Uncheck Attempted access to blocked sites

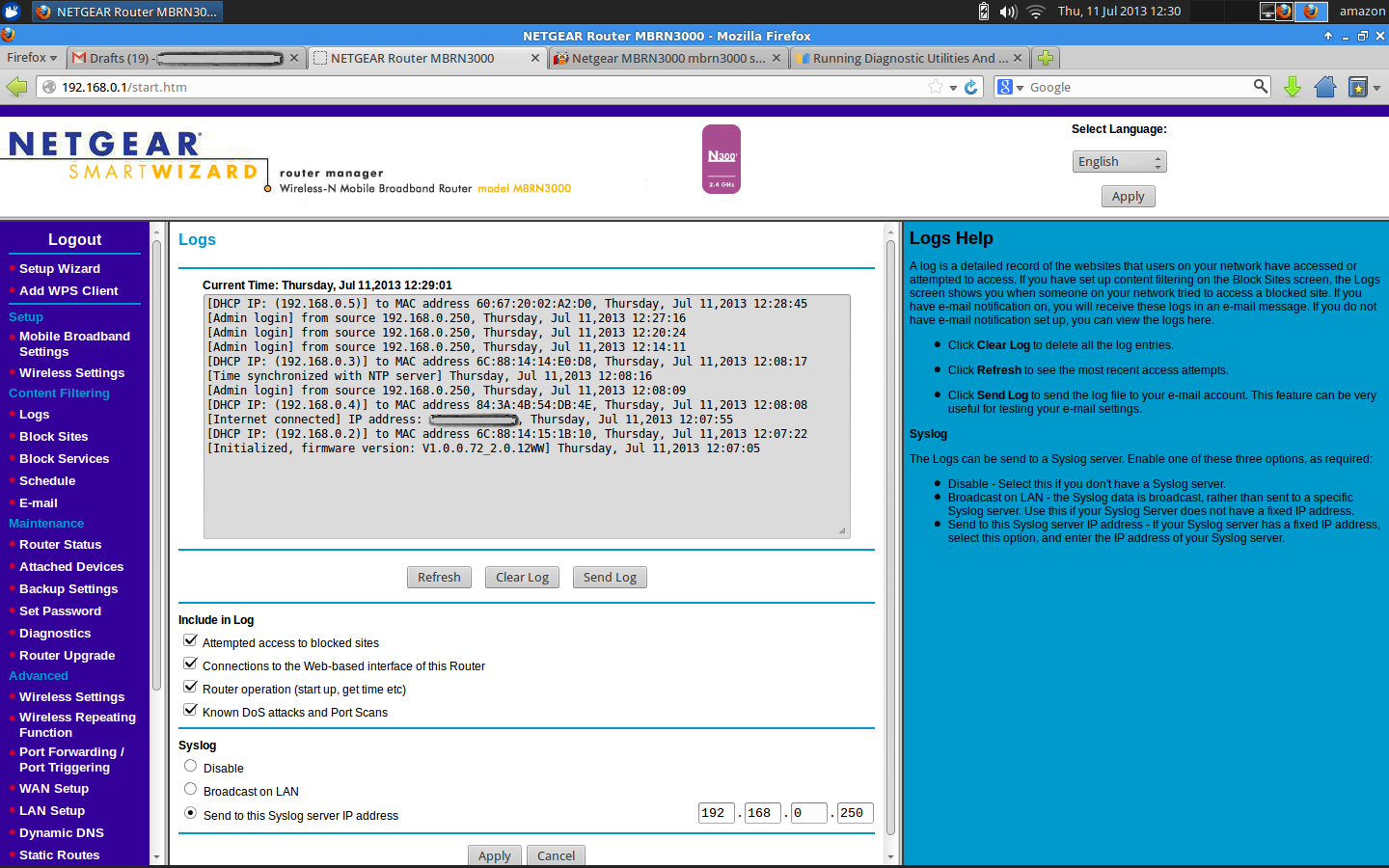click(191, 641)
